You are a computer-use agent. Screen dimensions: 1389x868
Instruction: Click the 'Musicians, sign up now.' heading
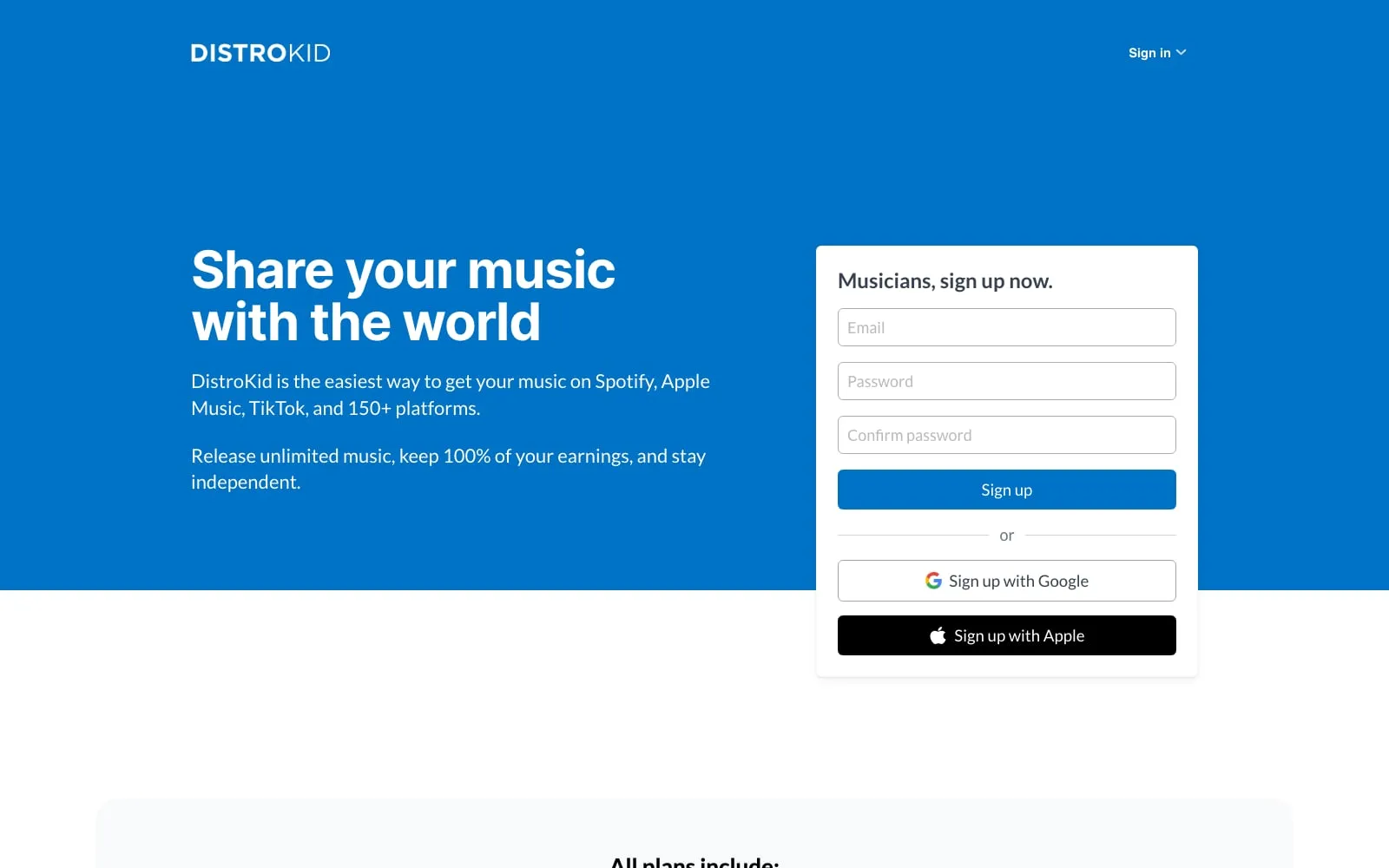(945, 281)
